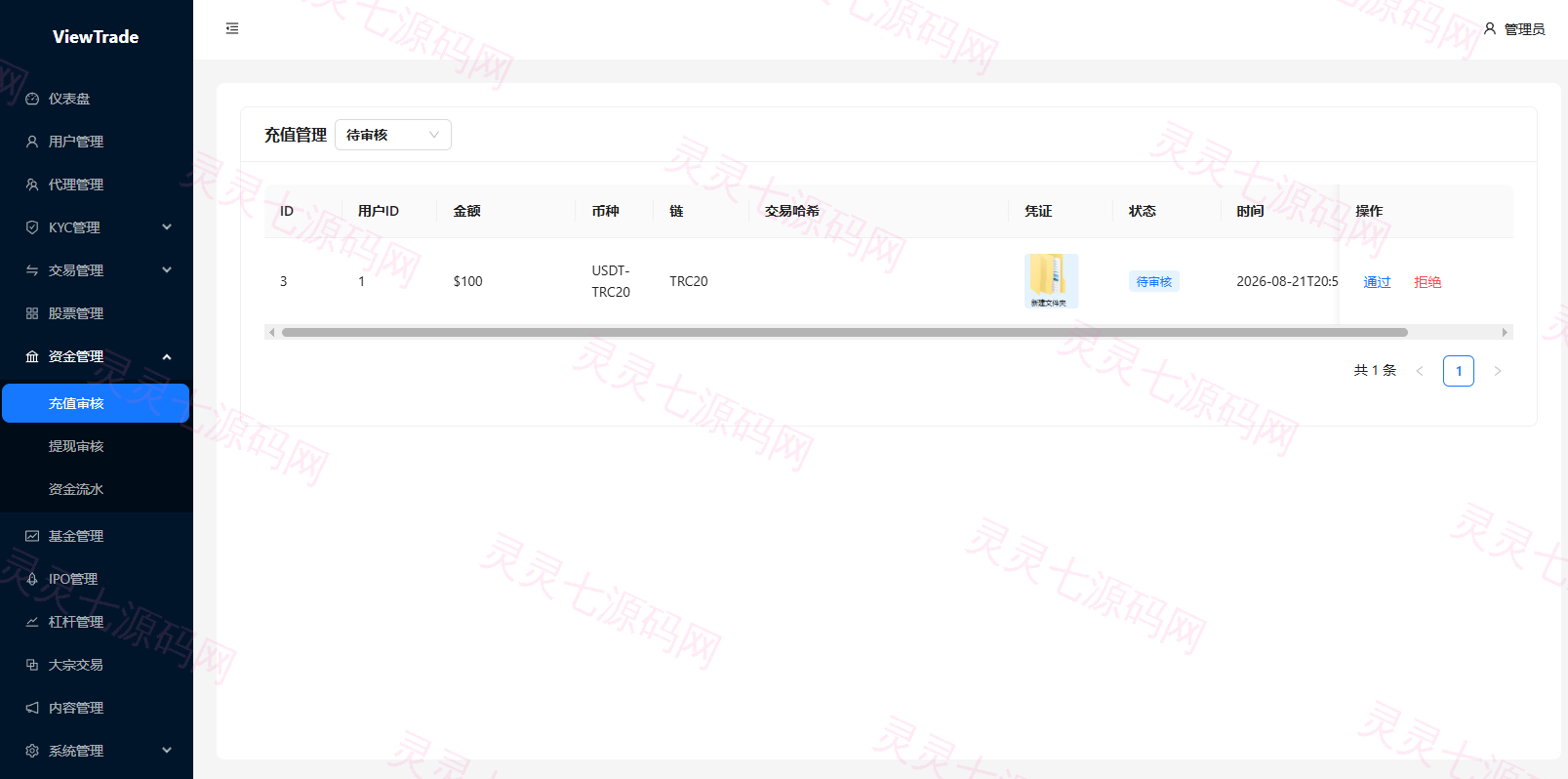Select 资金流水 submenu item
1568x779 pixels.
click(96, 489)
